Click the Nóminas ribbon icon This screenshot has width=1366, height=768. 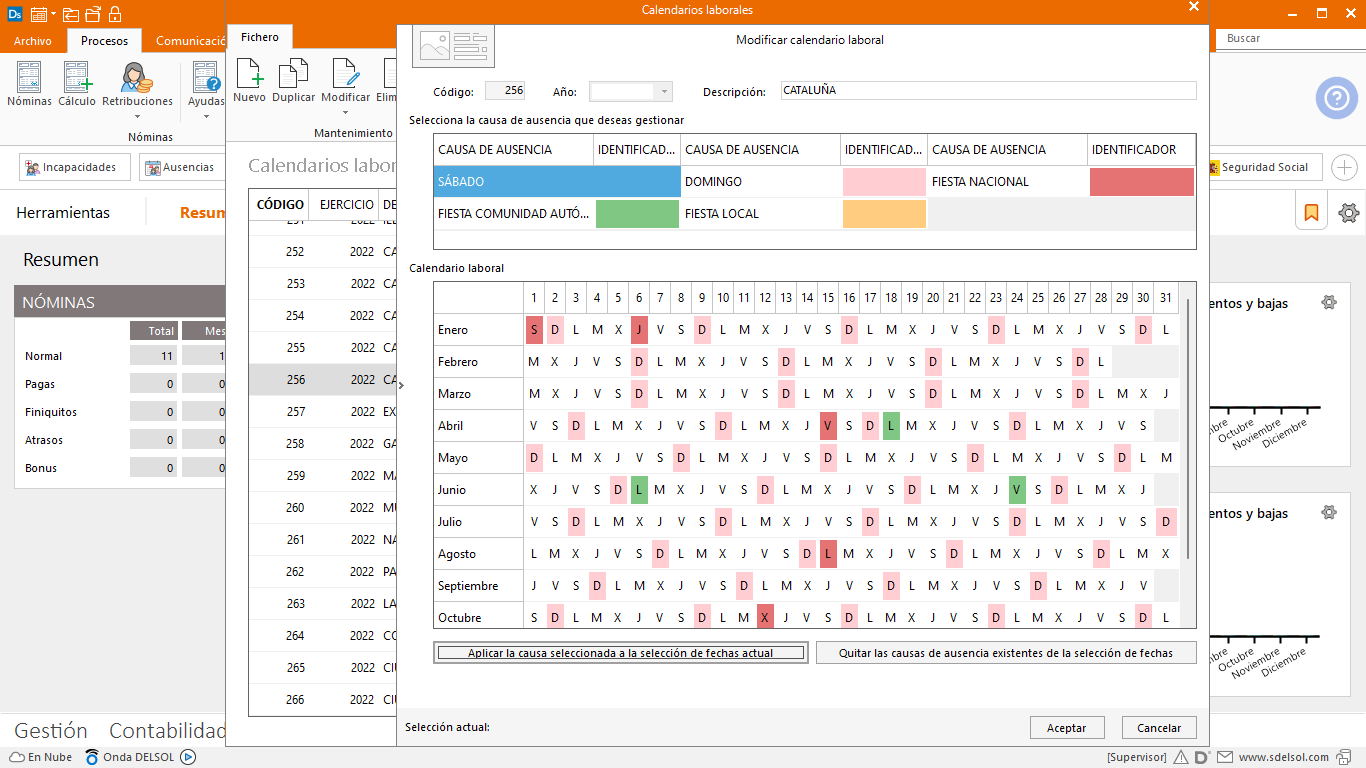29,80
